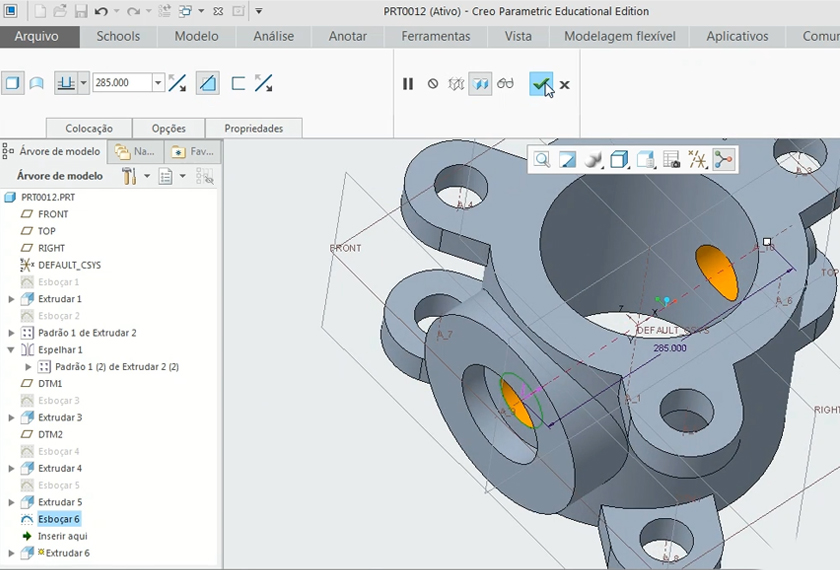The height and width of the screenshot is (570, 840).
Task: Pause the feature tool
Action: (408, 84)
